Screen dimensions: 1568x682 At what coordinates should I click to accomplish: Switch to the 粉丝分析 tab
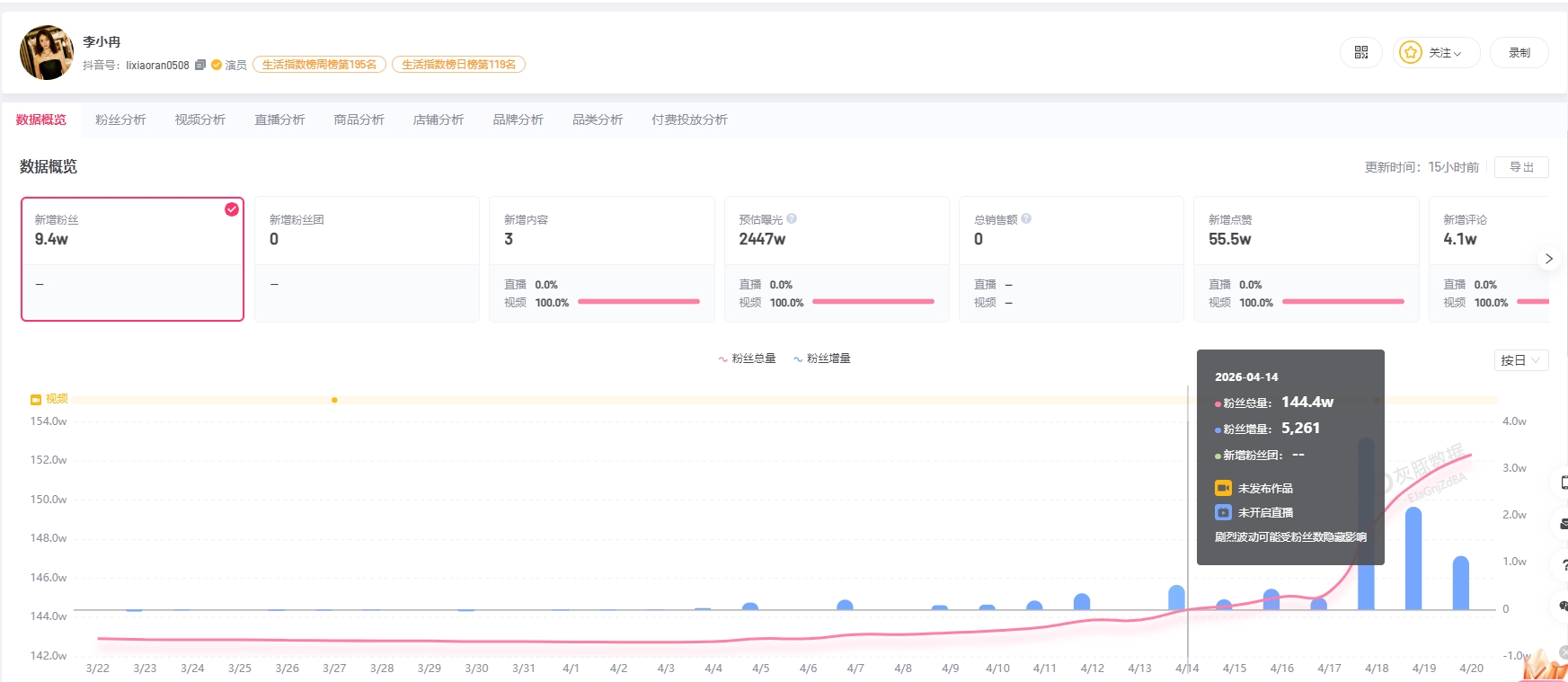click(120, 120)
